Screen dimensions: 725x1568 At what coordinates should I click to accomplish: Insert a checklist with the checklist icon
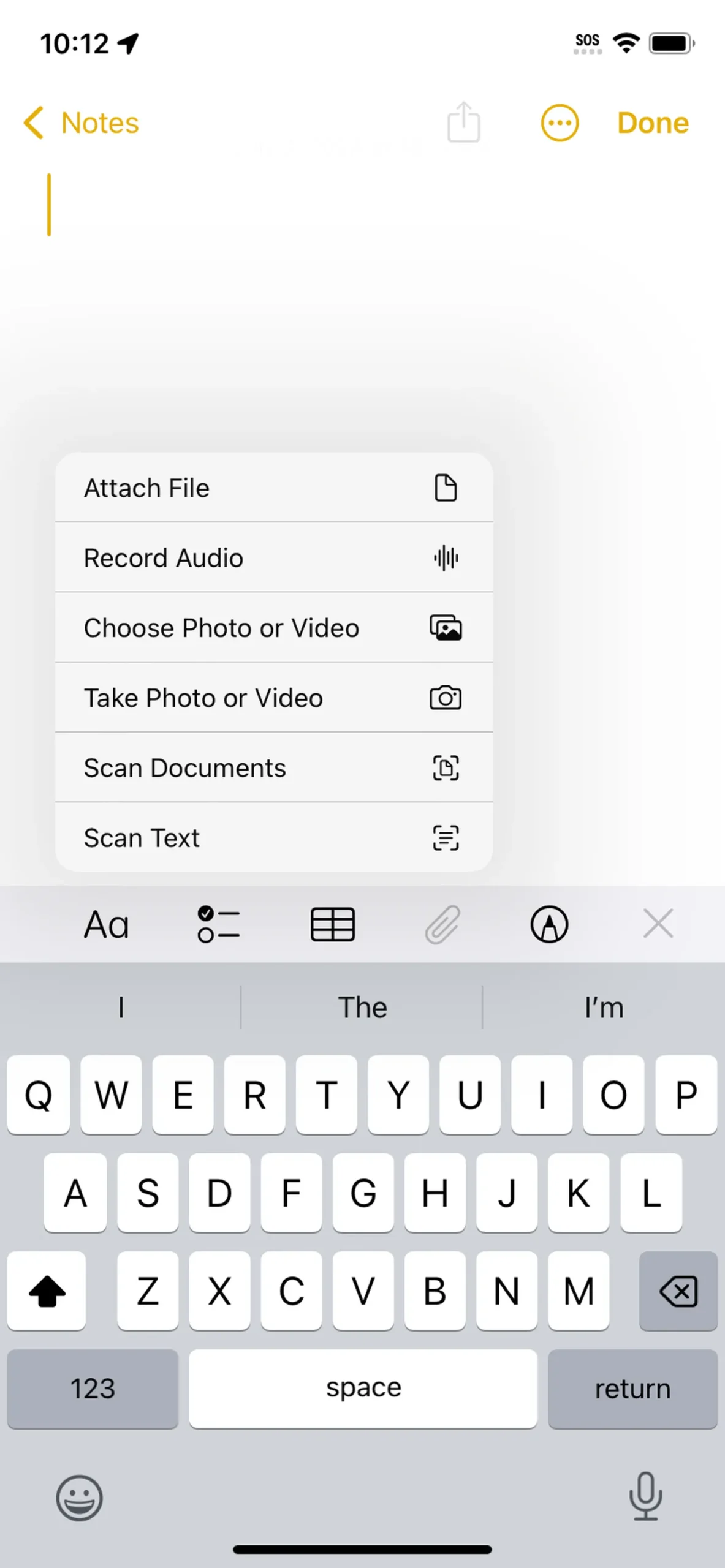pos(218,924)
